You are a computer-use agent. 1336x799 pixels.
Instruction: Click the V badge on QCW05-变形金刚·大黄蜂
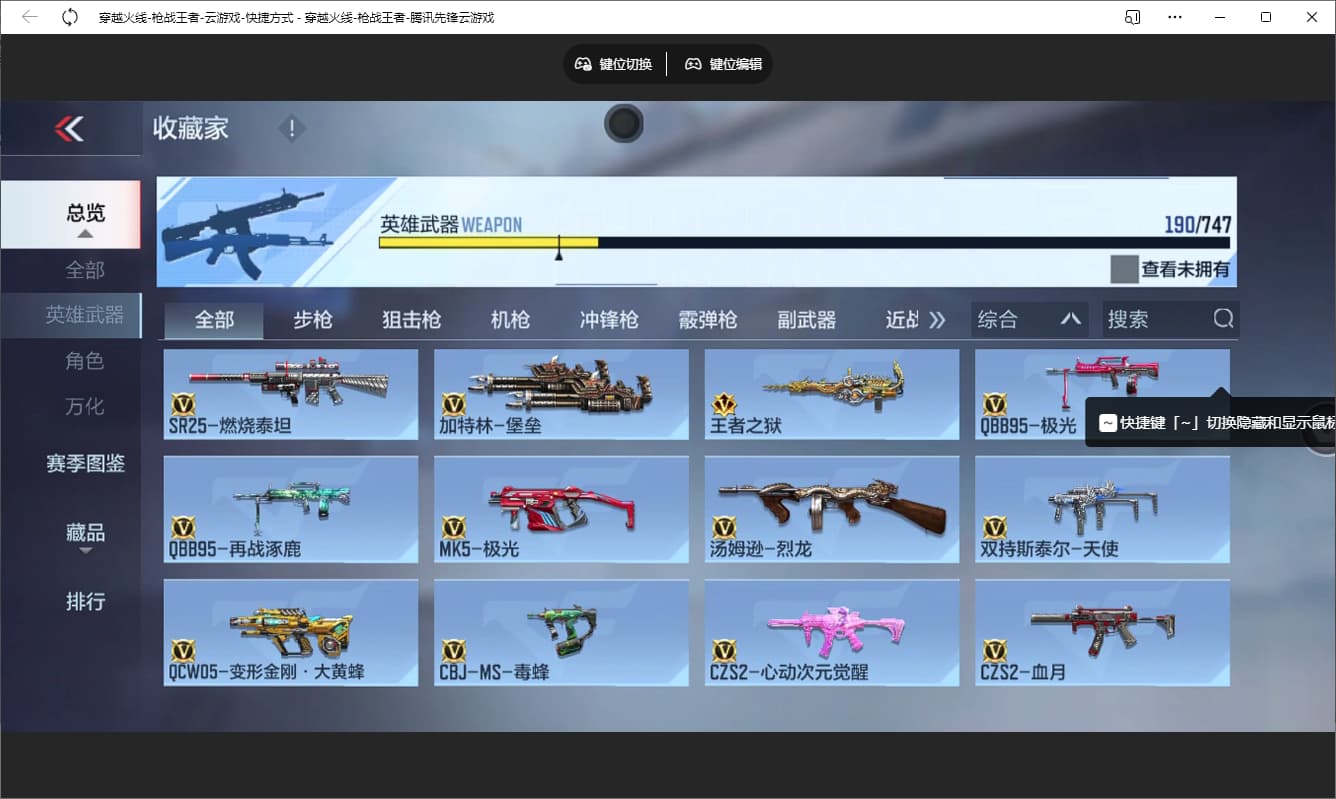coord(183,651)
